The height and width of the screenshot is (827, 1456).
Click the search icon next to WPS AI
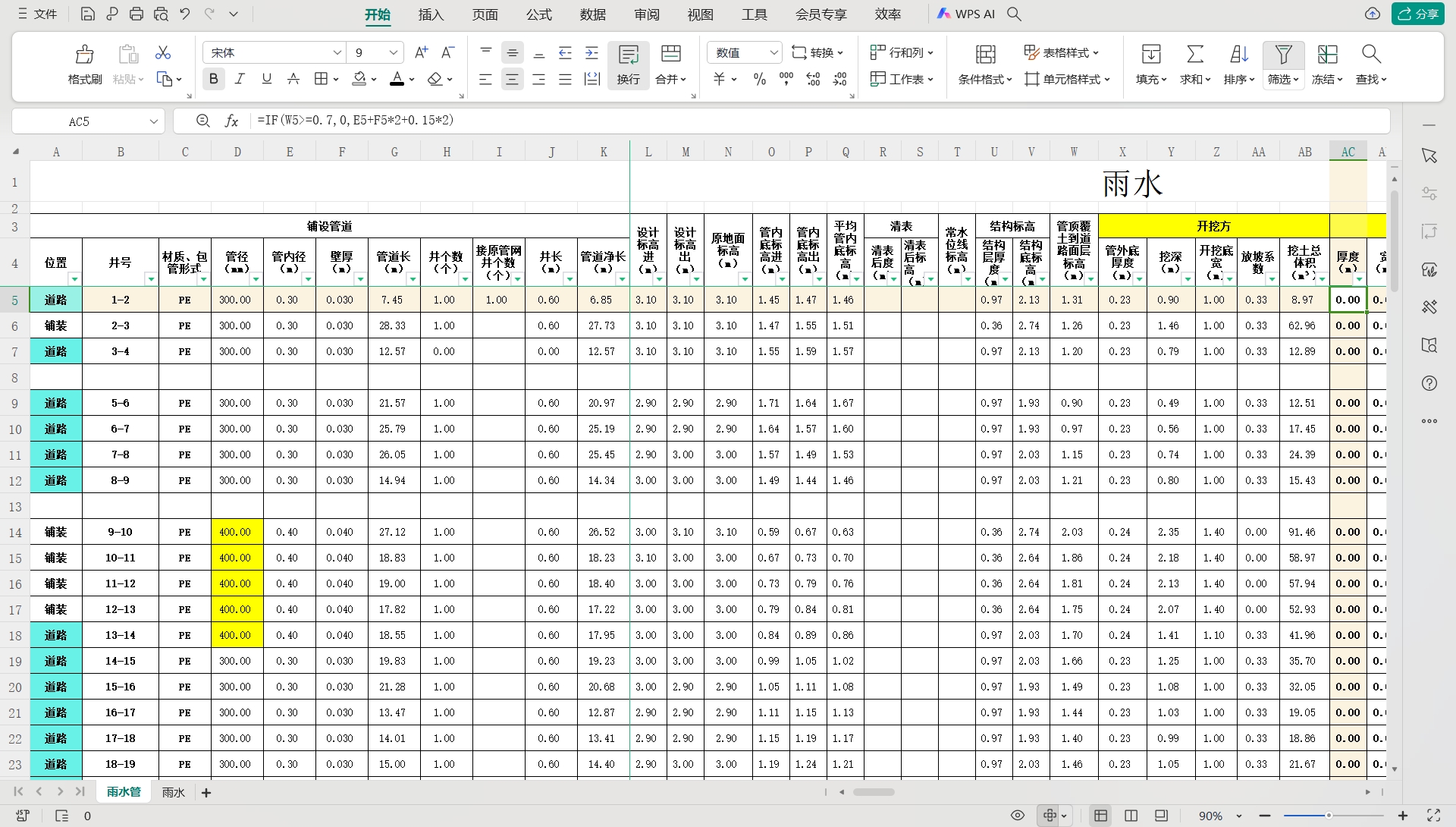tap(1014, 14)
